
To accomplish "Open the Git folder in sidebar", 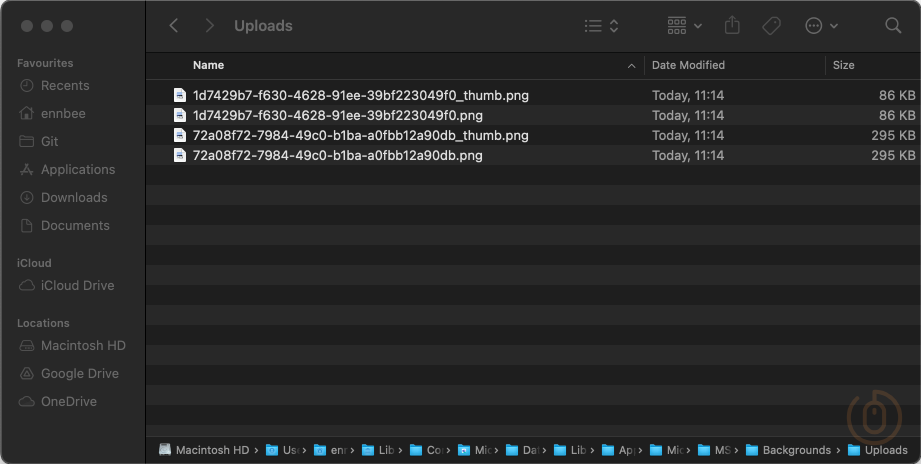I will coord(49,142).
